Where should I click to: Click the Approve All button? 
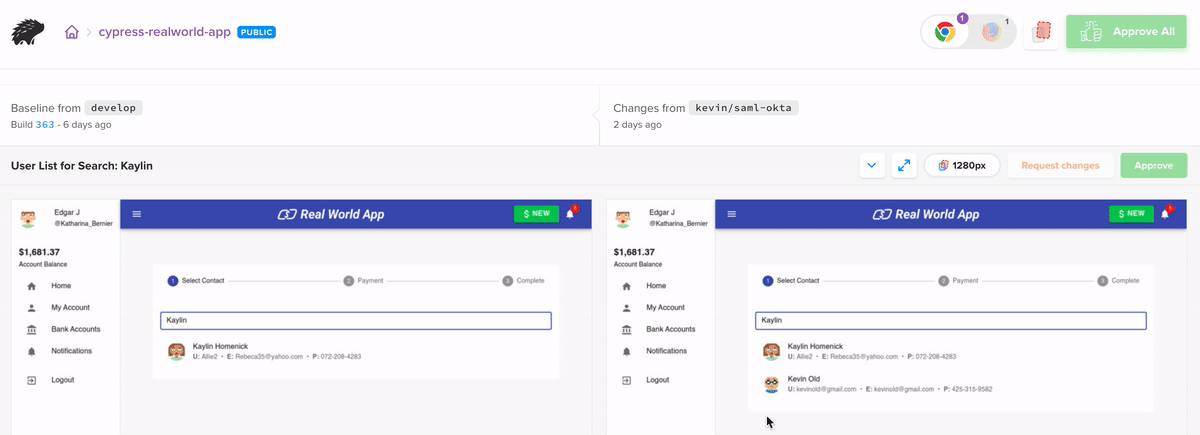[1127, 32]
